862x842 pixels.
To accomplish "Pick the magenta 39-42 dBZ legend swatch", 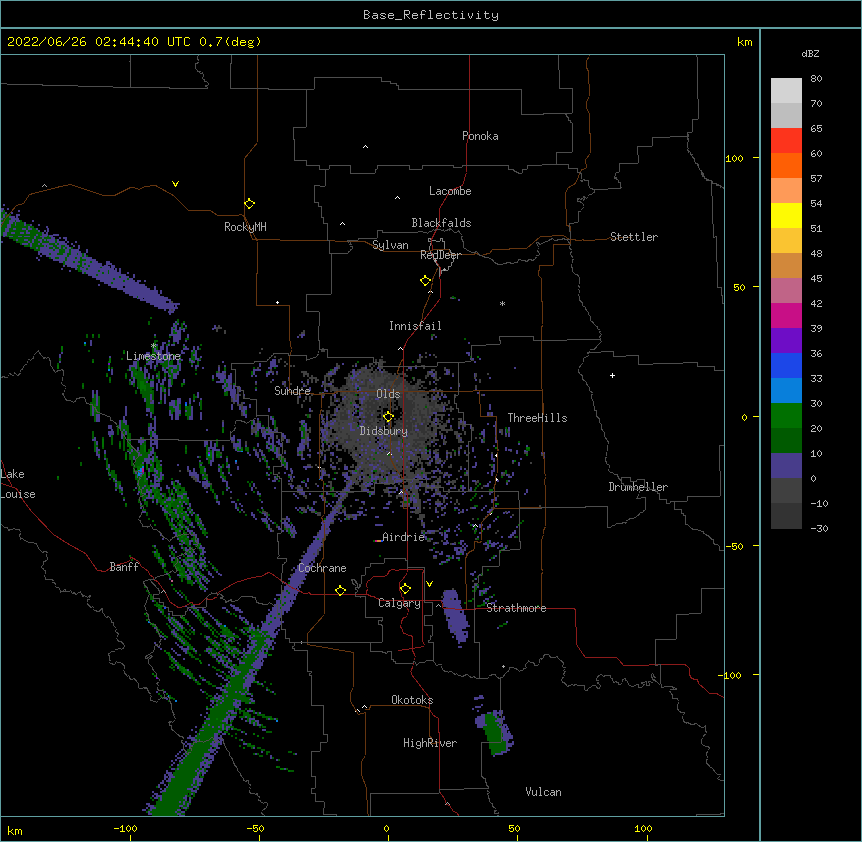I will pyautogui.click(x=786, y=315).
